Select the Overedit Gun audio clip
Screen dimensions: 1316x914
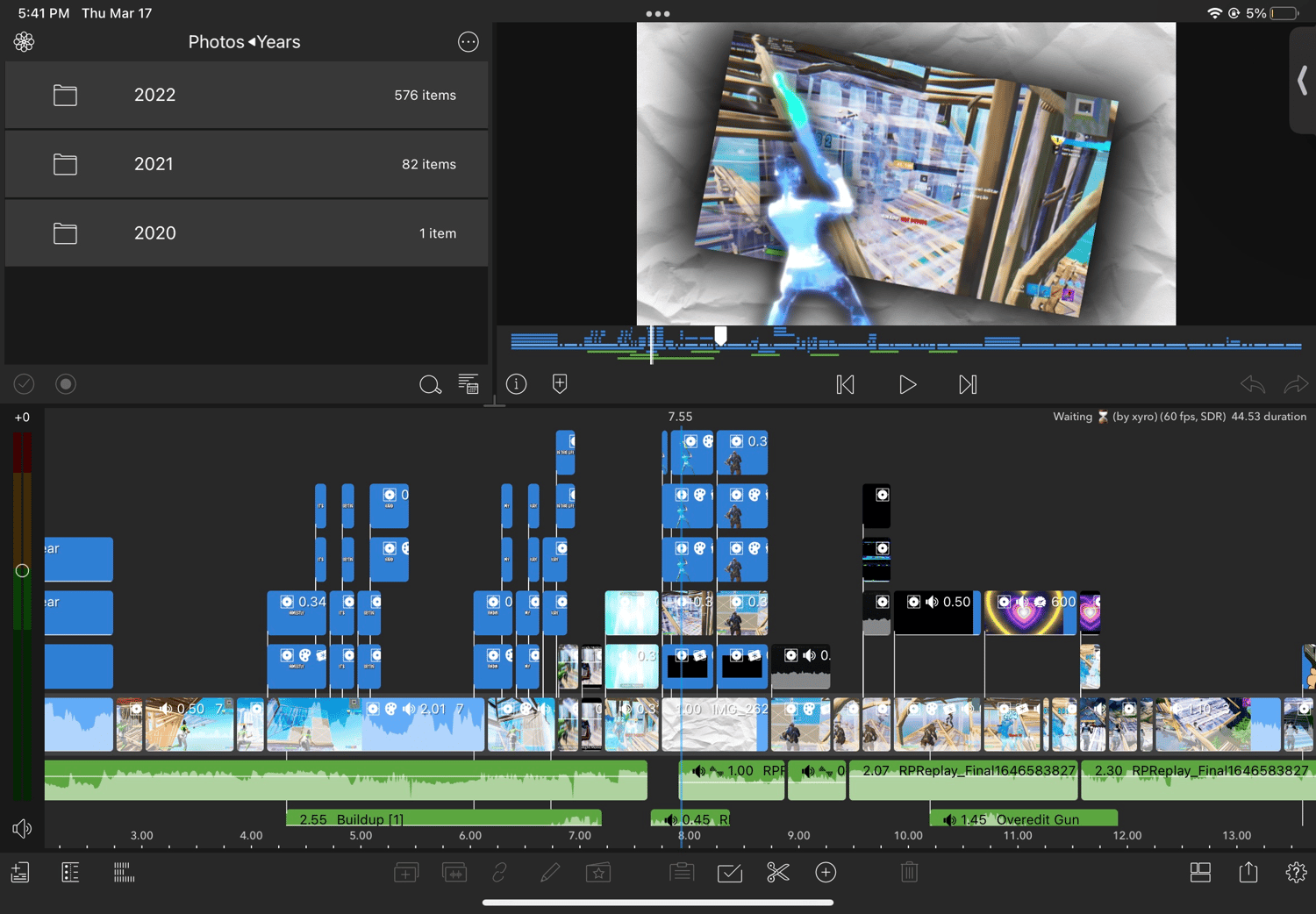(1024, 818)
